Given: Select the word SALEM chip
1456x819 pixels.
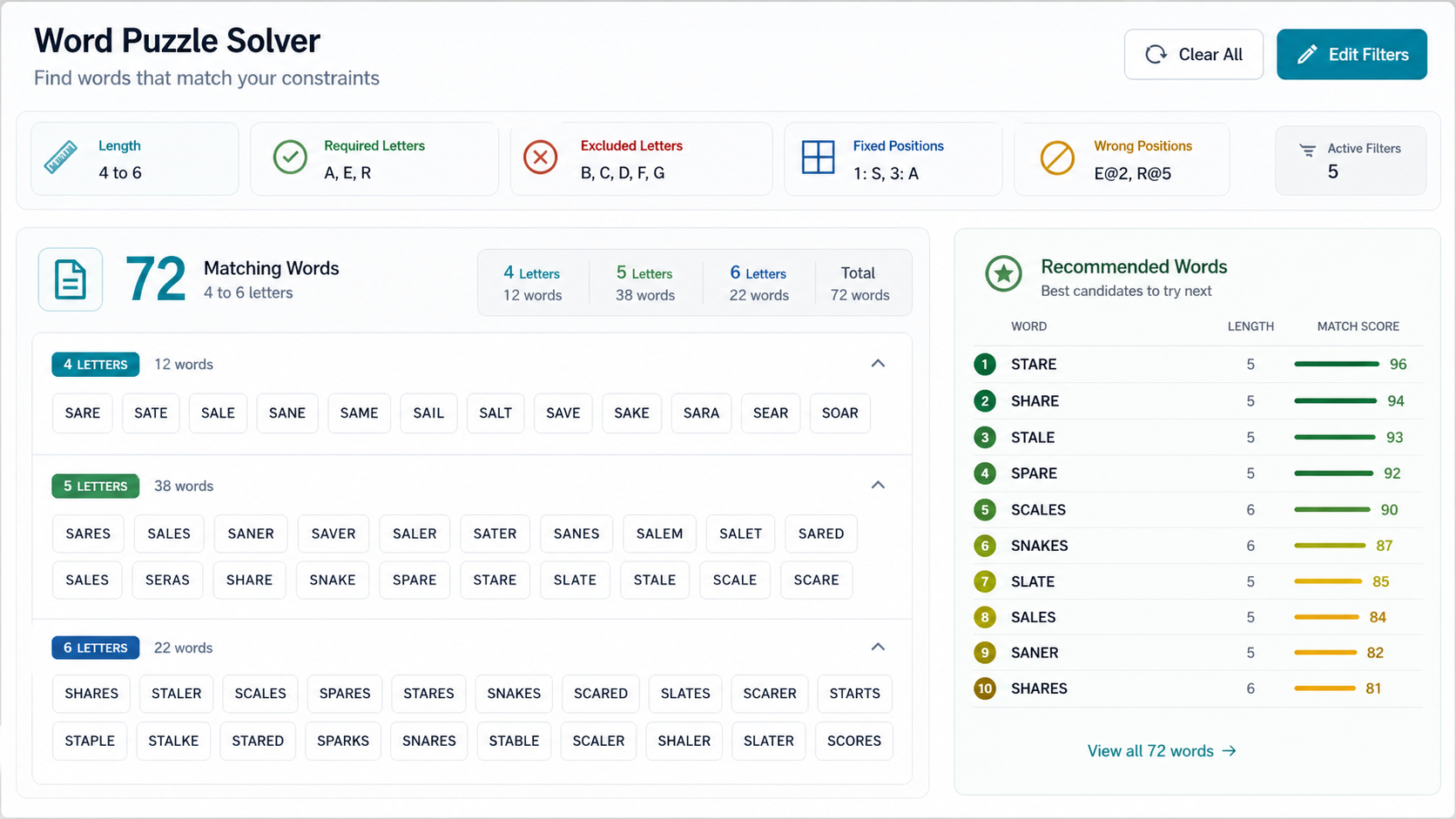Looking at the screenshot, I should point(659,534).
